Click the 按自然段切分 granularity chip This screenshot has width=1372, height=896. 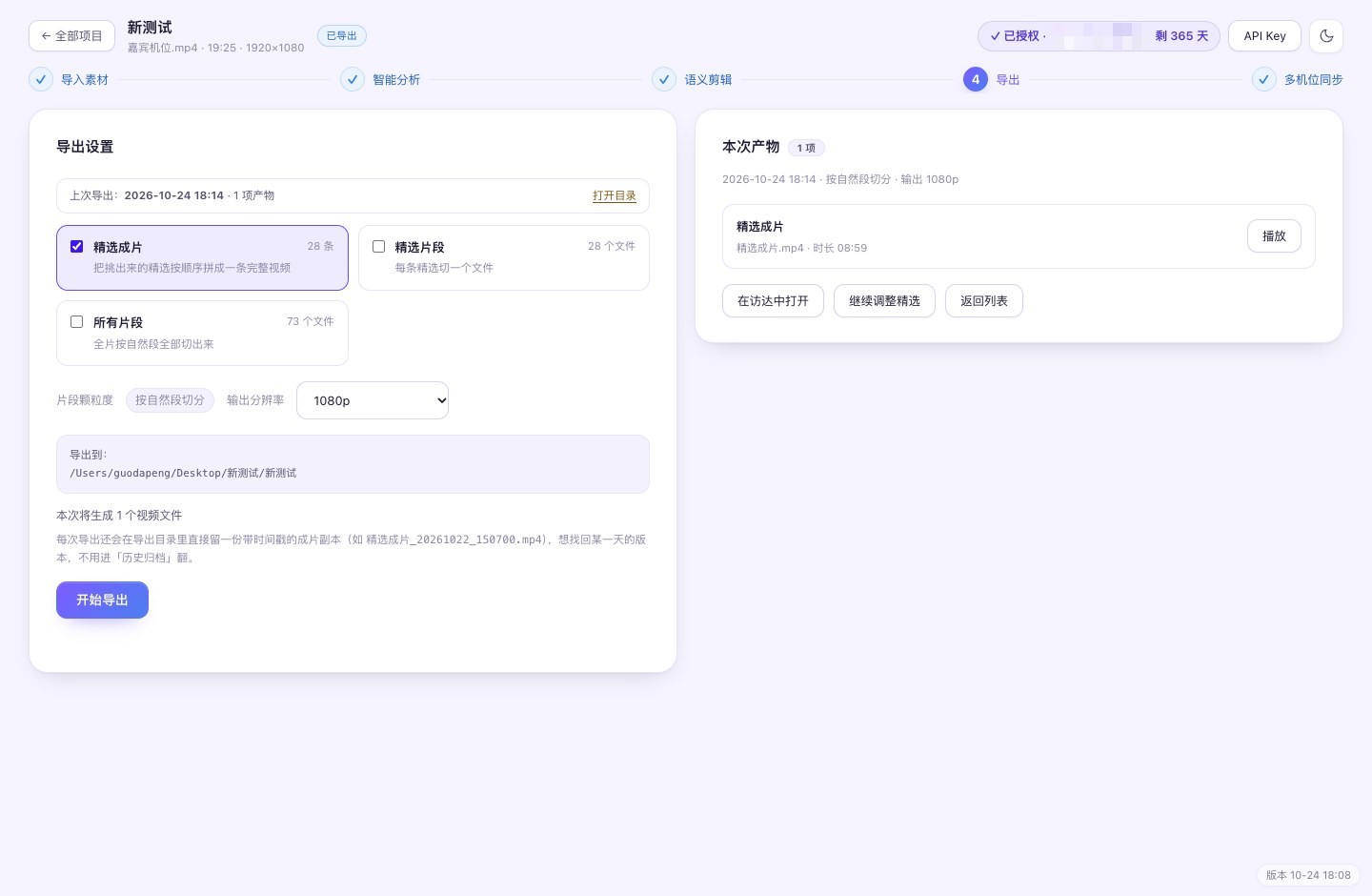pos(170,400)
